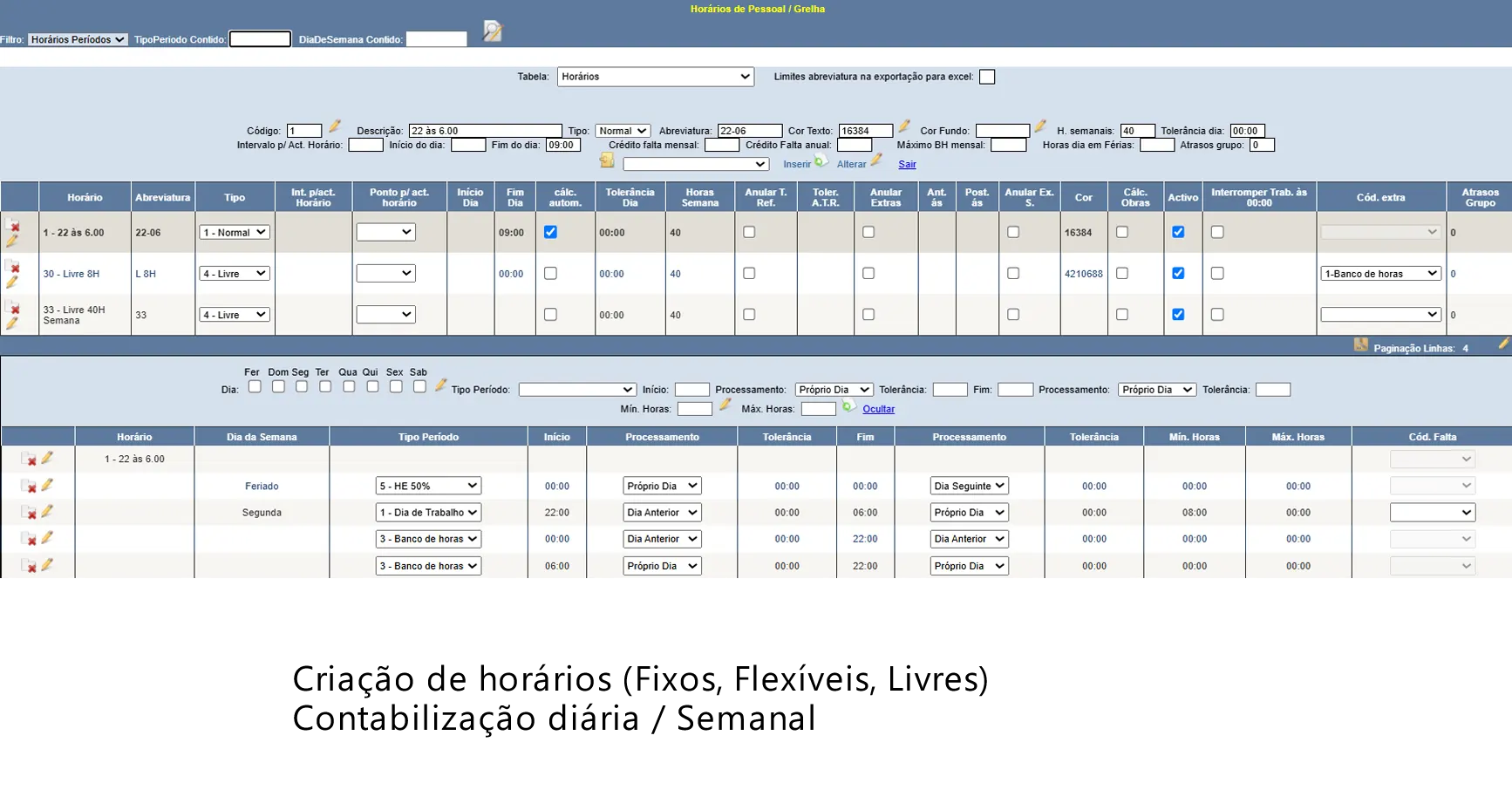Click the pencil icon beside Alterar
Screen dimensions: 1512x790
click(x=876, y=160)
